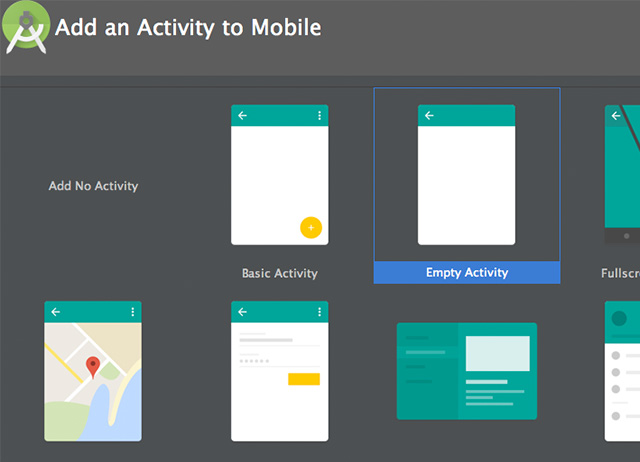Click the highlighted Empty Activity label

point(467,273)
